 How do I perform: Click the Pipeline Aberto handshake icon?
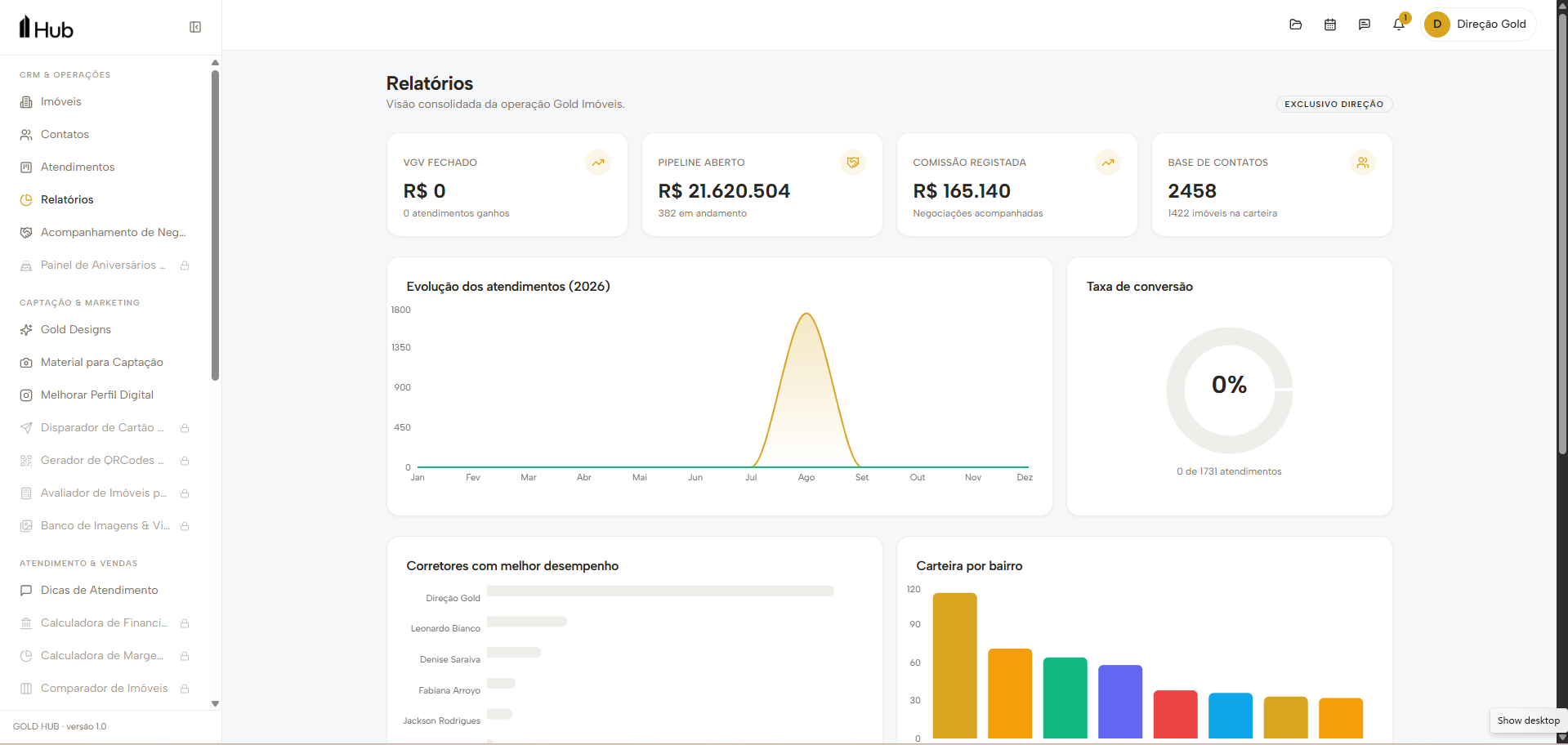853,163
